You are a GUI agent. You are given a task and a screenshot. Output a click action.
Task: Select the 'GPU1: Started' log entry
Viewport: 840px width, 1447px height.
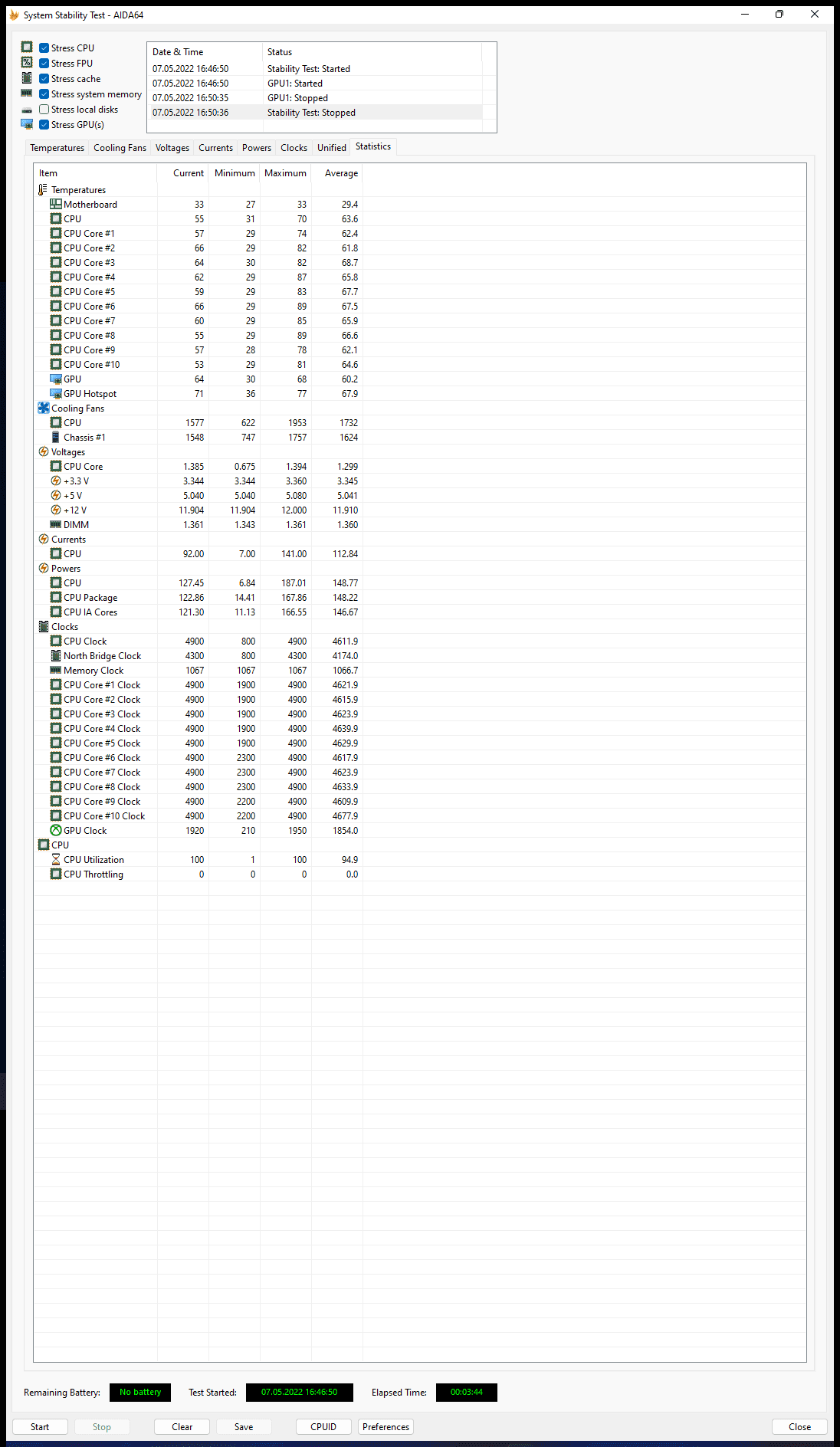coord(315,83)
